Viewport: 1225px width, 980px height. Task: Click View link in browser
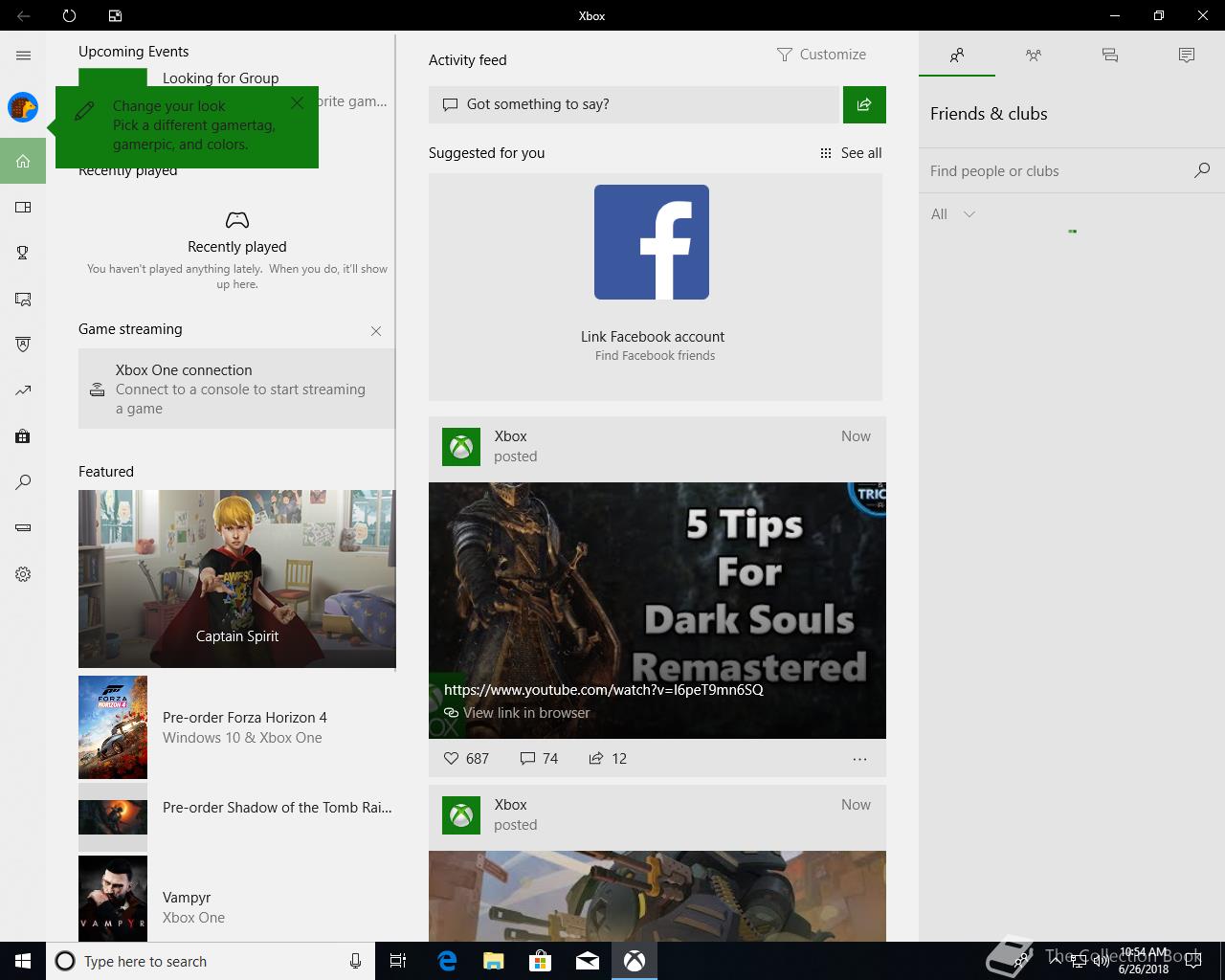[x=517, y=713]
